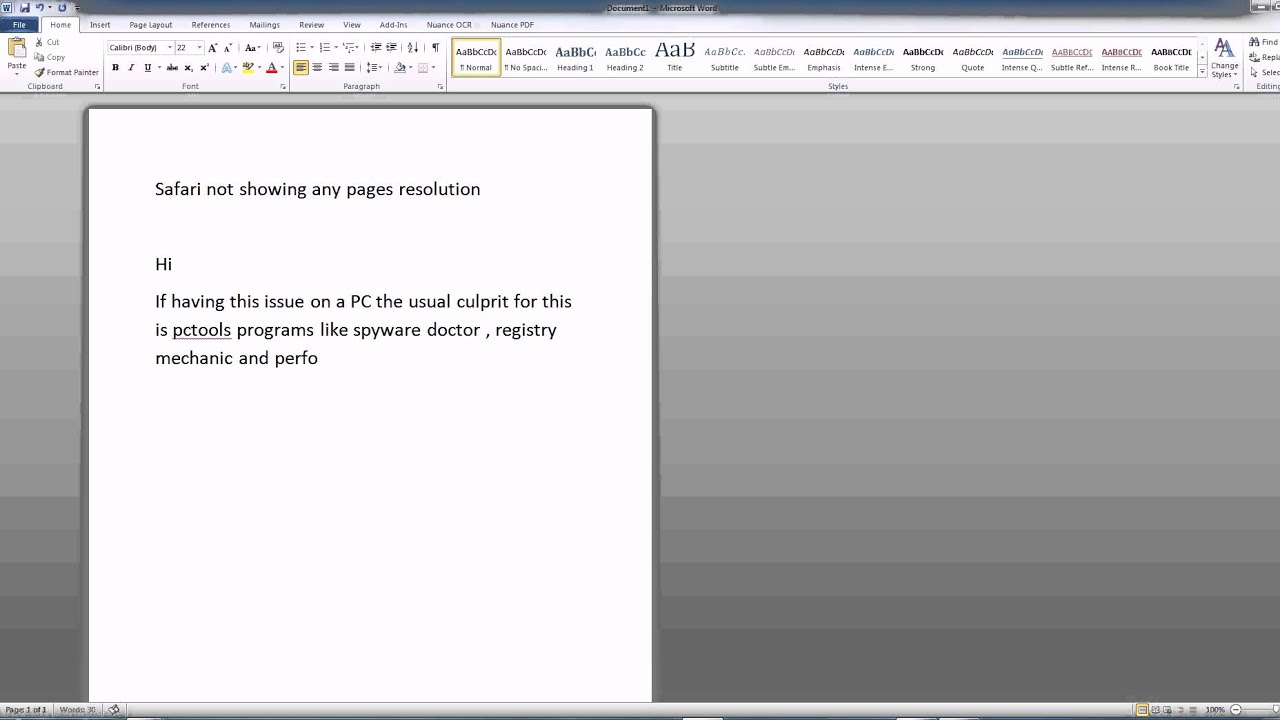Open the Change Styles dropdown
The height and width of the screenshot is (720, 1280).
1224,58
